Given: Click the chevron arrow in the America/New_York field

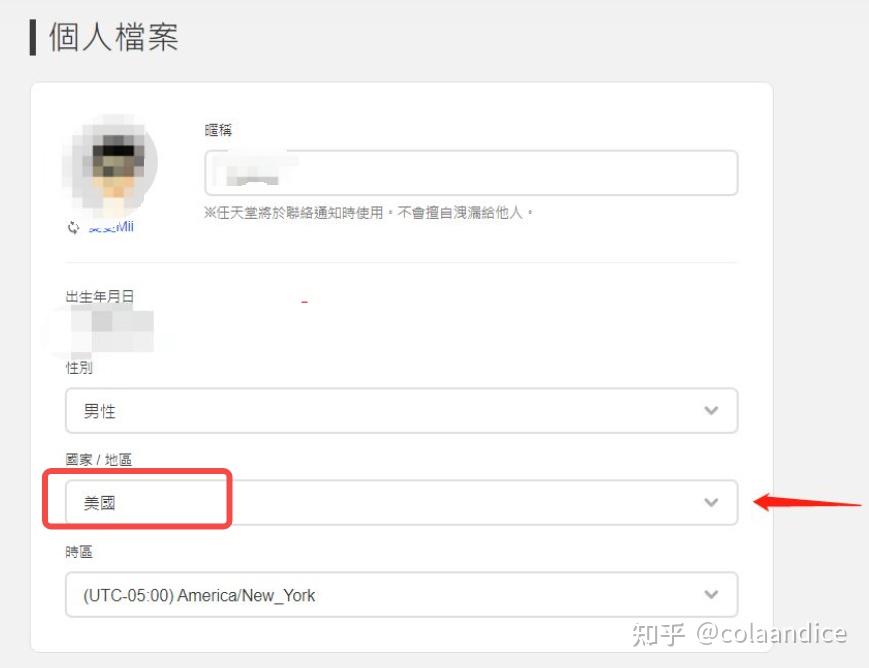Looking at the screenshot, I should [x=711, y=594].
